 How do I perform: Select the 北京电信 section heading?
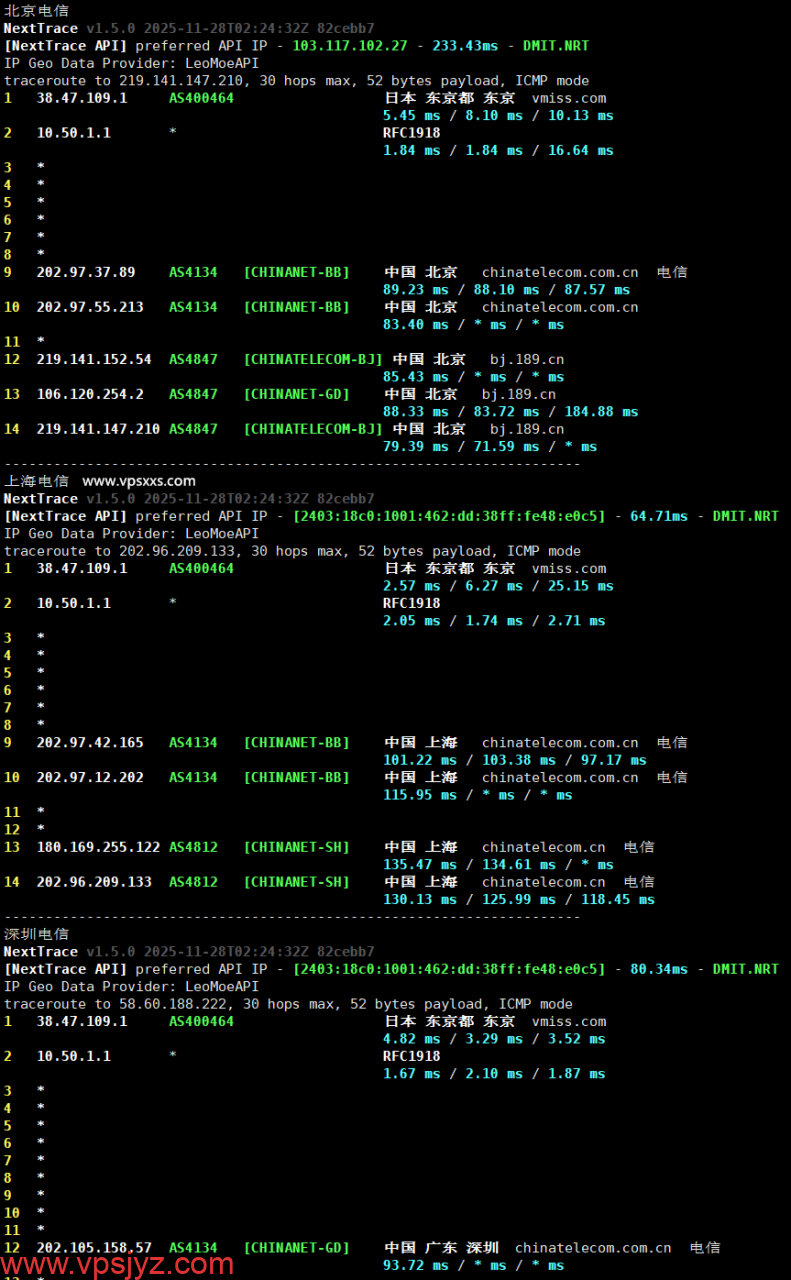(x=37, y=10)
